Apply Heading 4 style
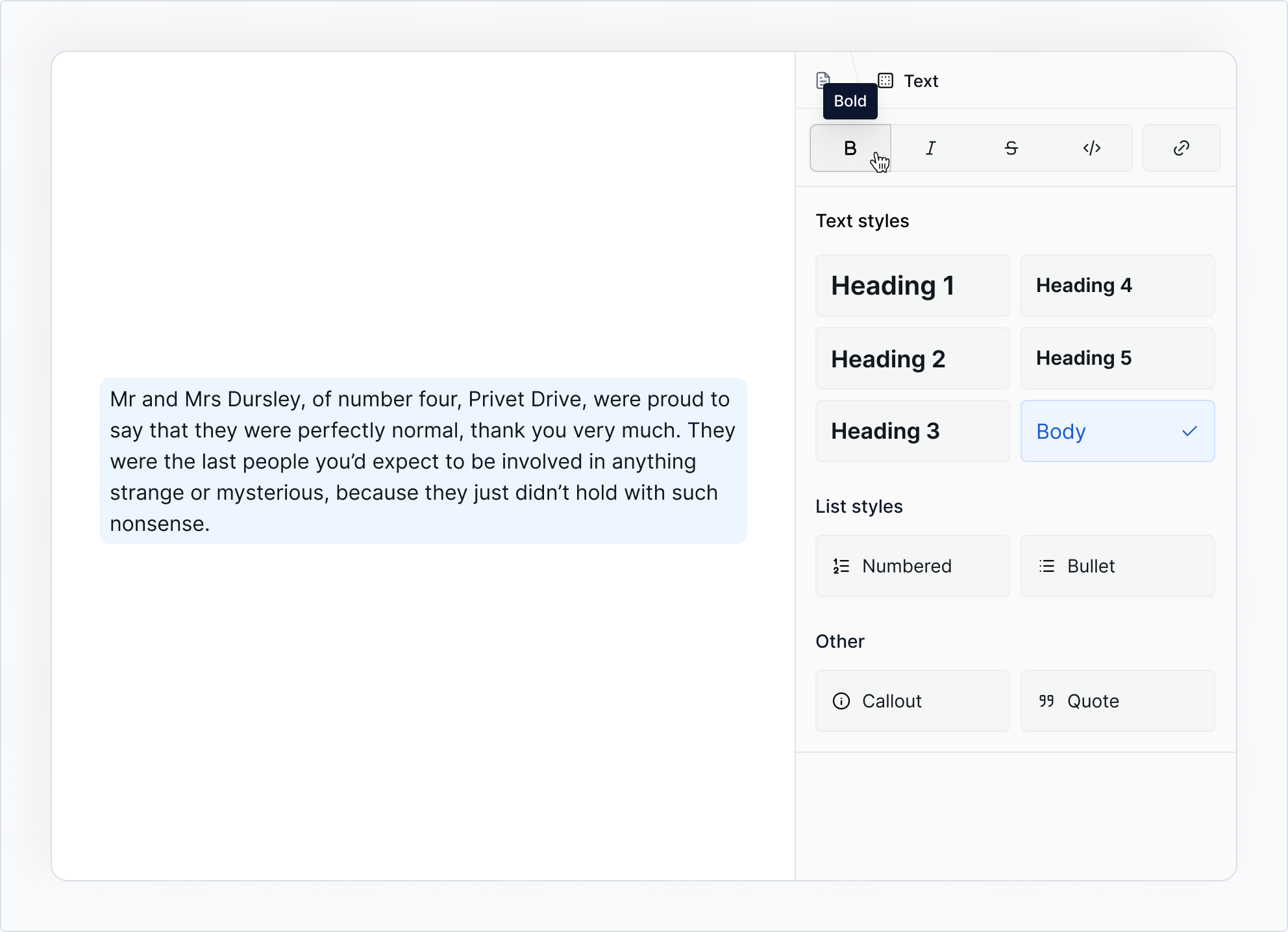Image resolution: width=1288 pixels, height=932 pixels. click(x=1117, y=286)
